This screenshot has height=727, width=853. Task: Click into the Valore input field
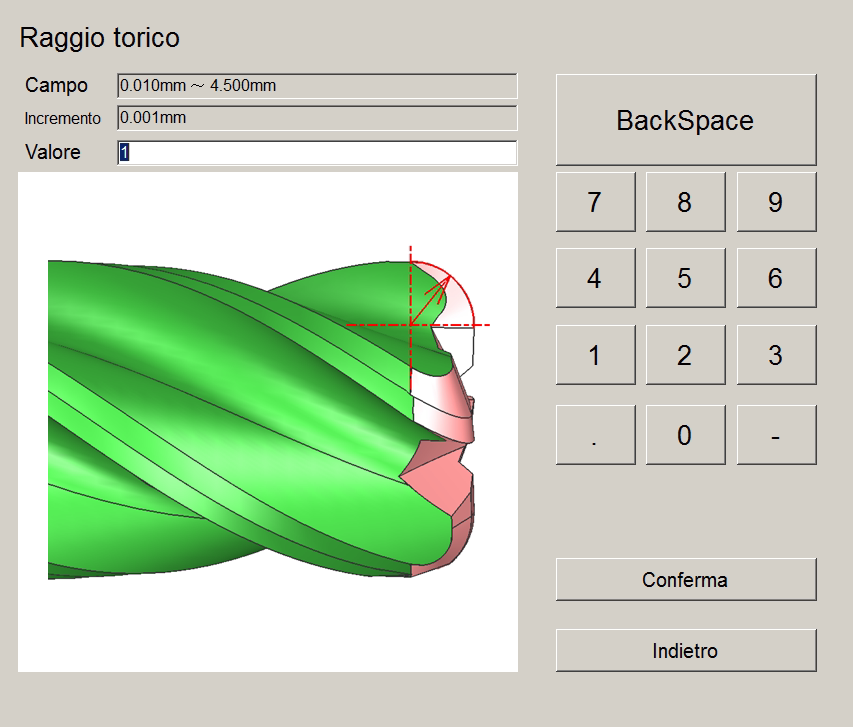[317, 152]
